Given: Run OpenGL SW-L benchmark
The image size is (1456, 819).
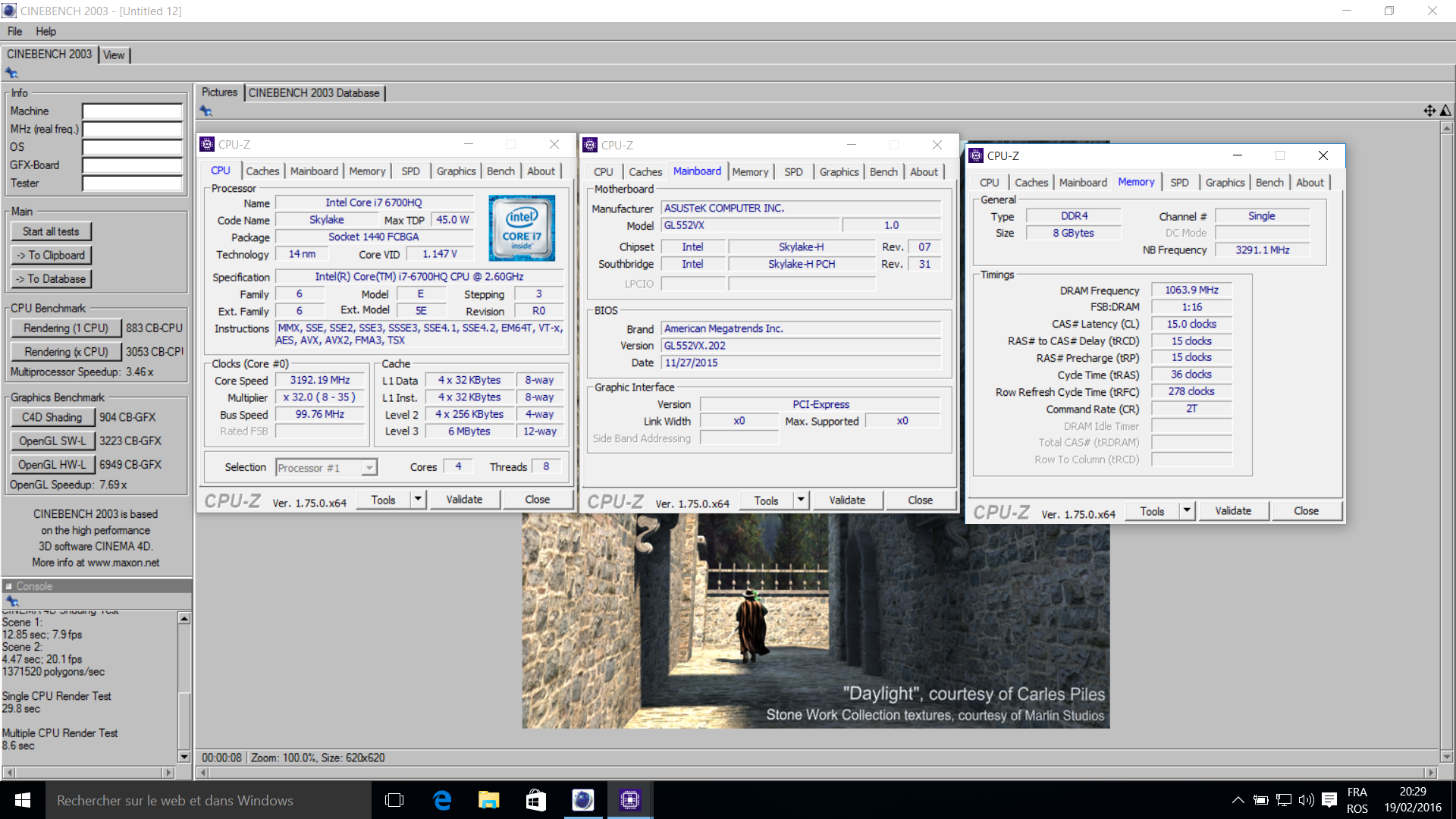Looking at the screenshot, I should pyautogui.click(x=52, y=441).
